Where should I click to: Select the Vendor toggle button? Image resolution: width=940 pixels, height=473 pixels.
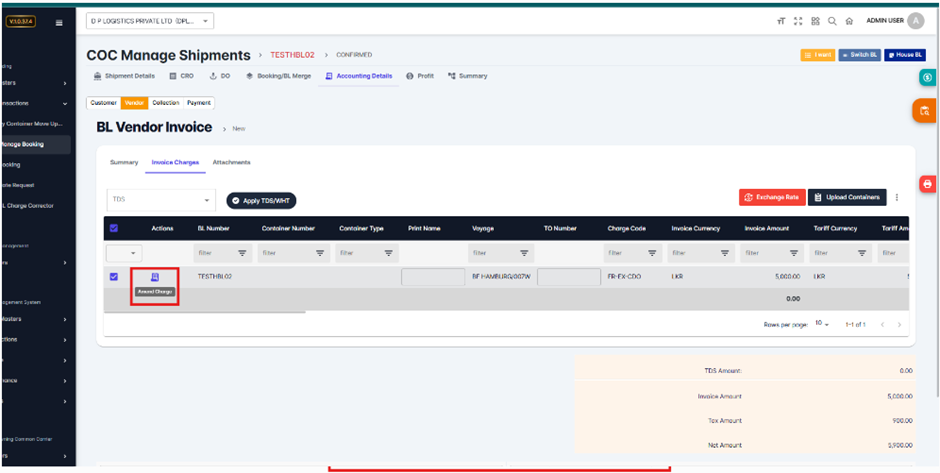coord(134,103)
